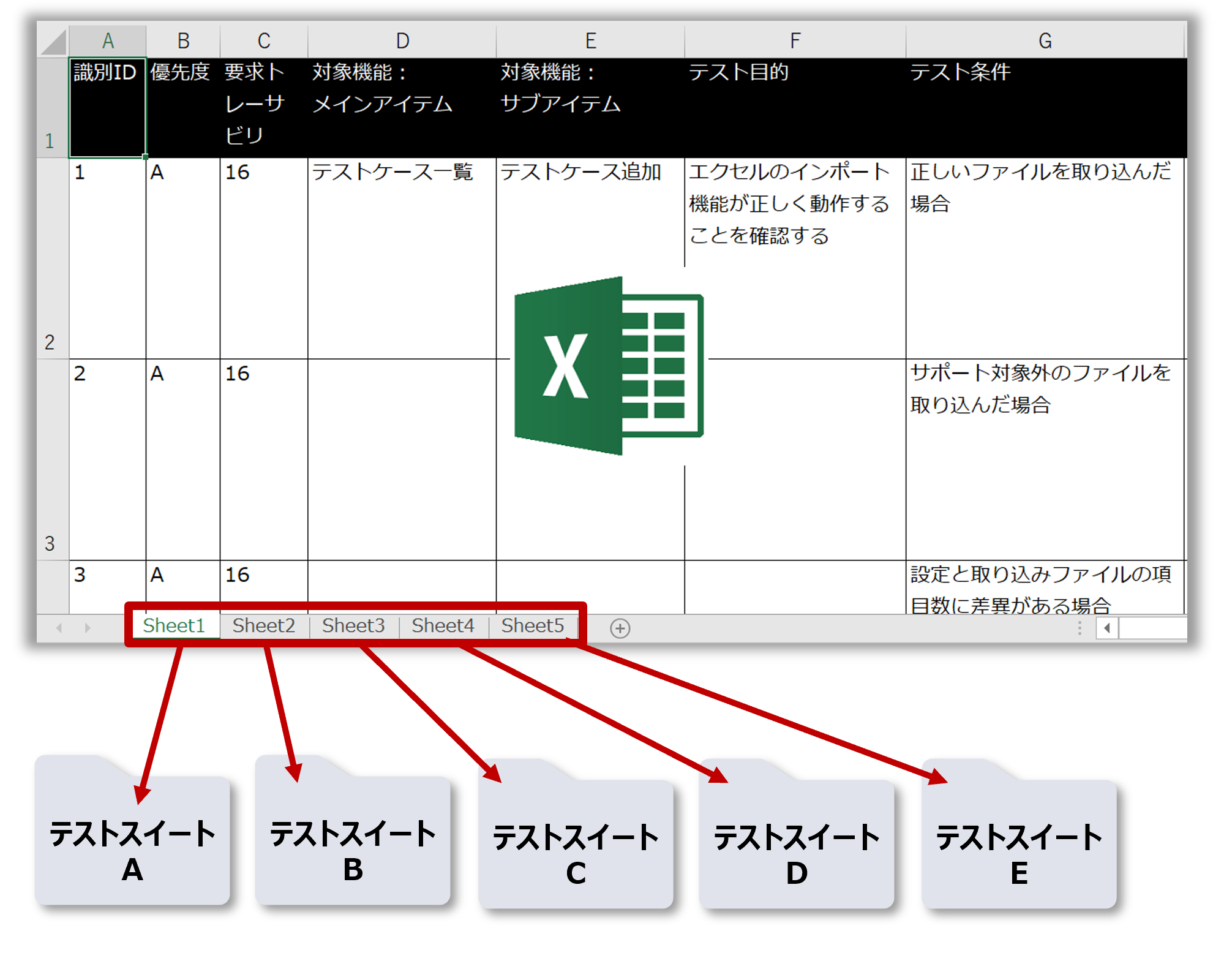Select column C header
The height and width of the screenshot is (980, 1213).
click(264, 41)
